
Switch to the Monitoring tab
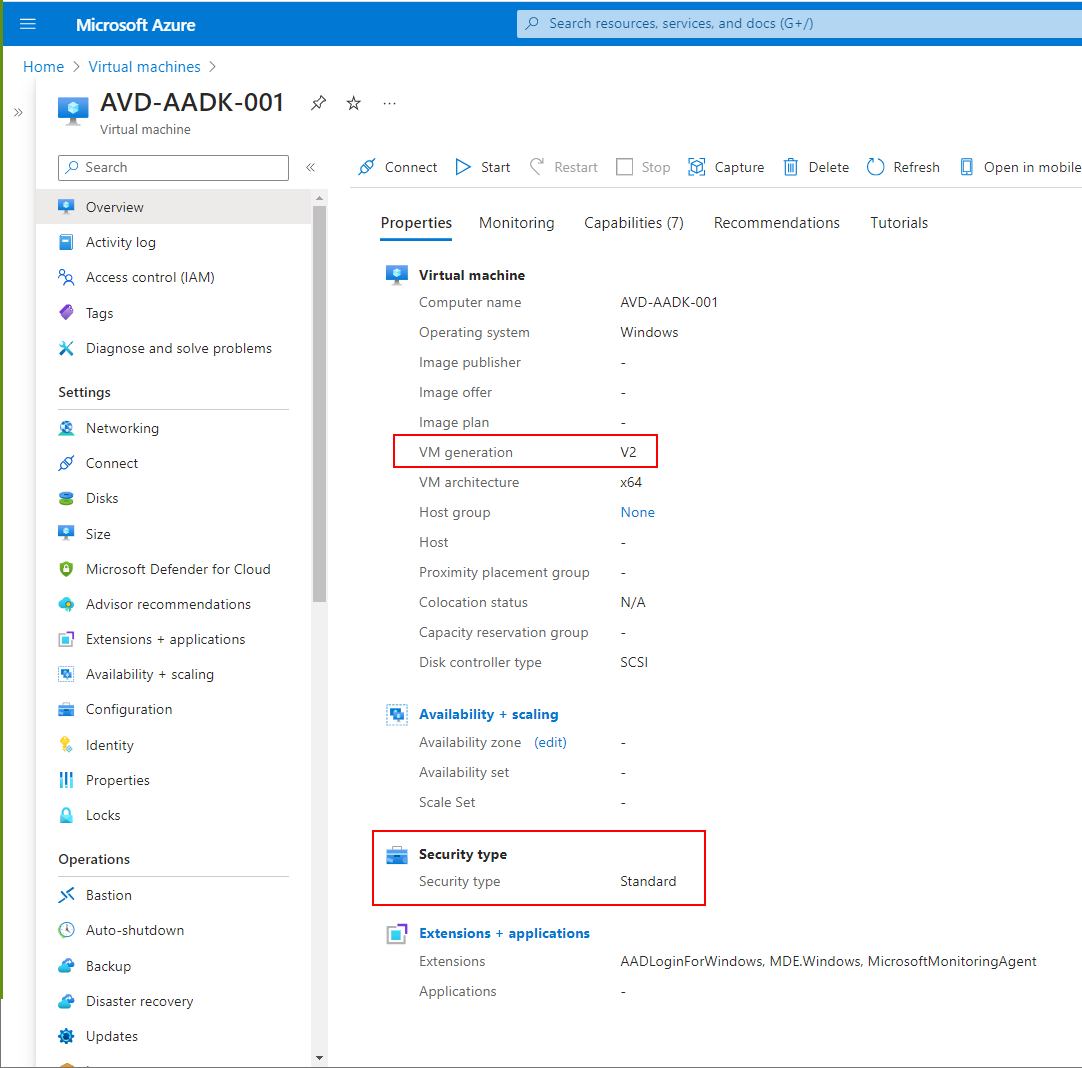[x=516, y=223]
